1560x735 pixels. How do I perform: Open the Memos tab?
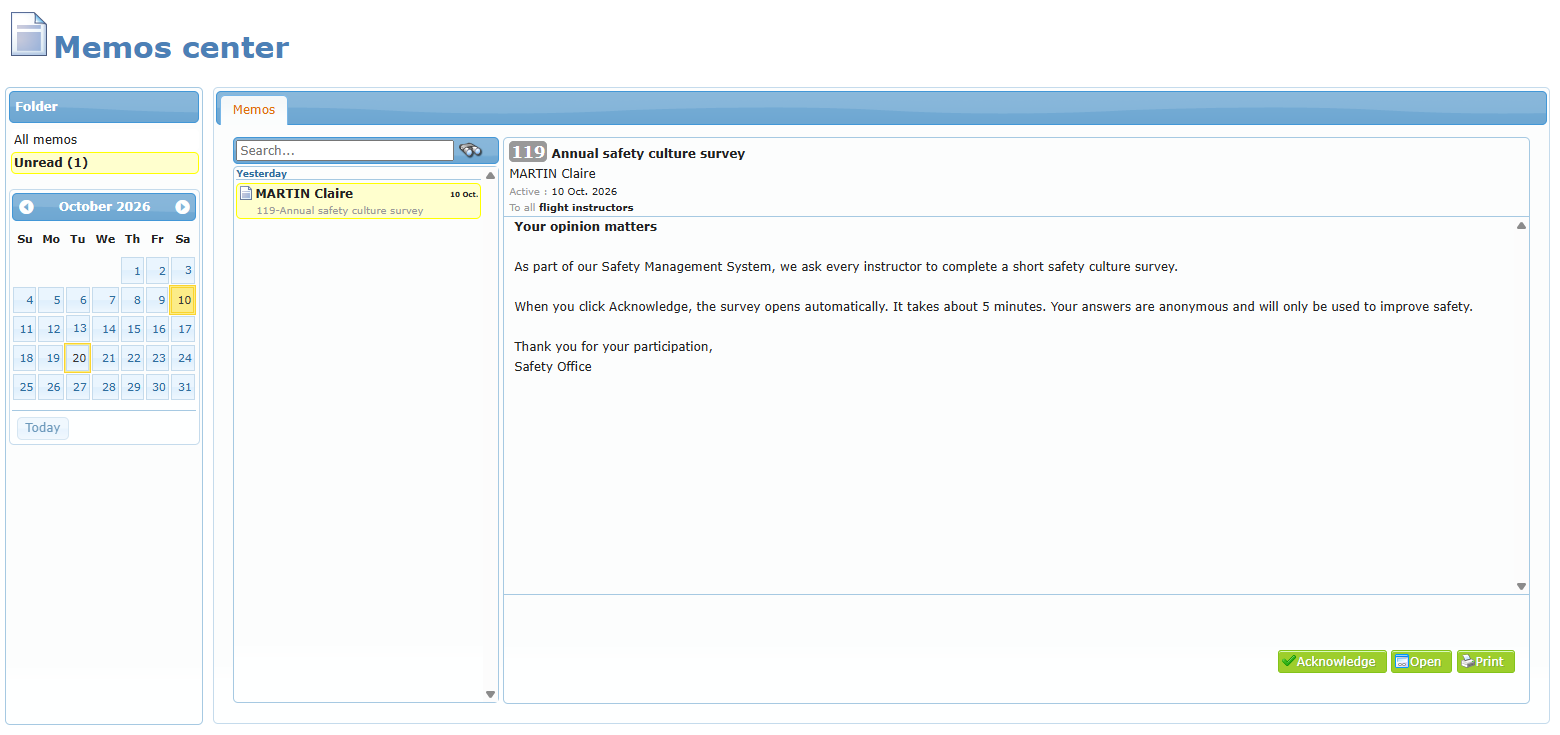coord(254,110)
